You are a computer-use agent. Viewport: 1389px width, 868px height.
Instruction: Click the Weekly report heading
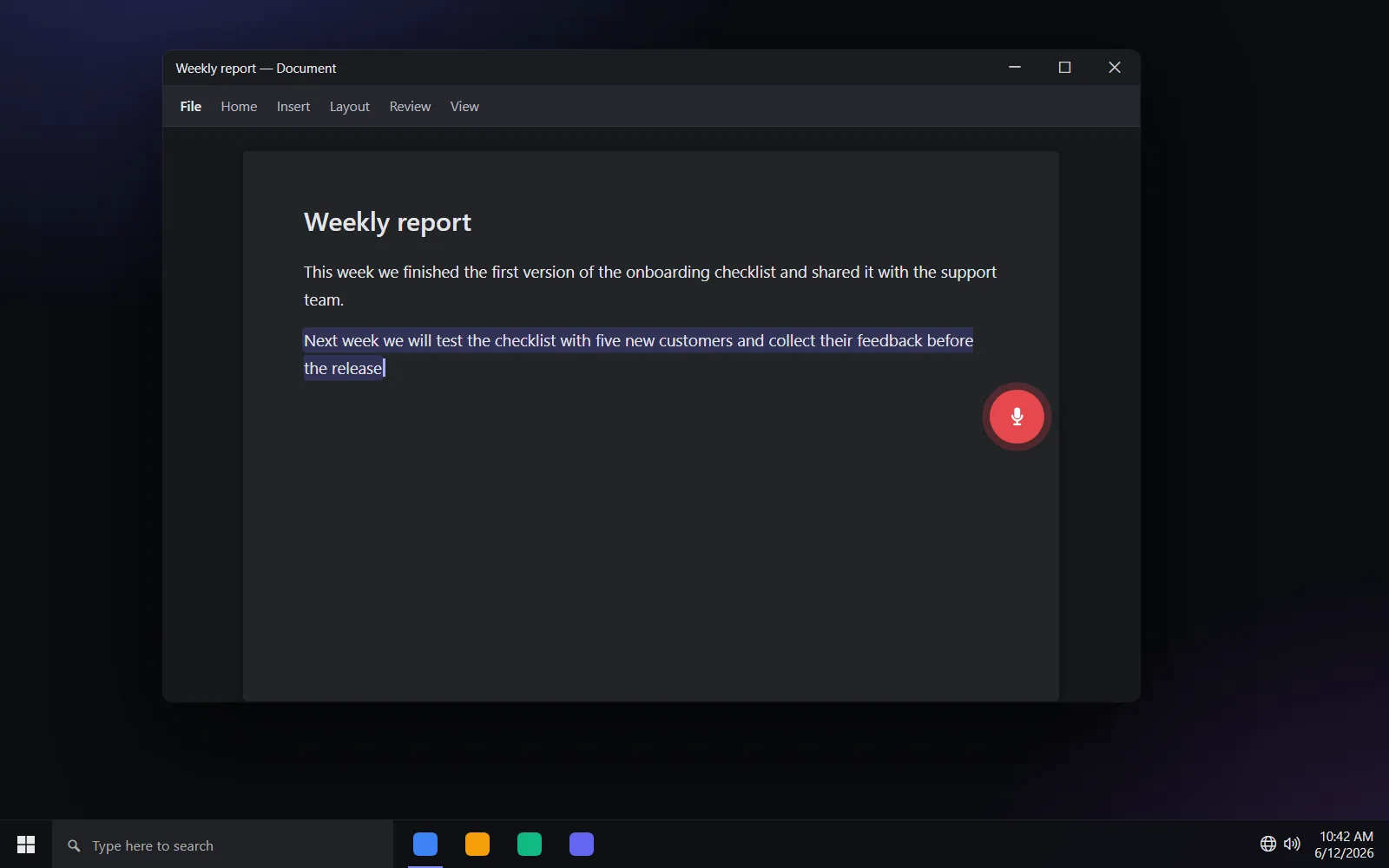[387, 222]
